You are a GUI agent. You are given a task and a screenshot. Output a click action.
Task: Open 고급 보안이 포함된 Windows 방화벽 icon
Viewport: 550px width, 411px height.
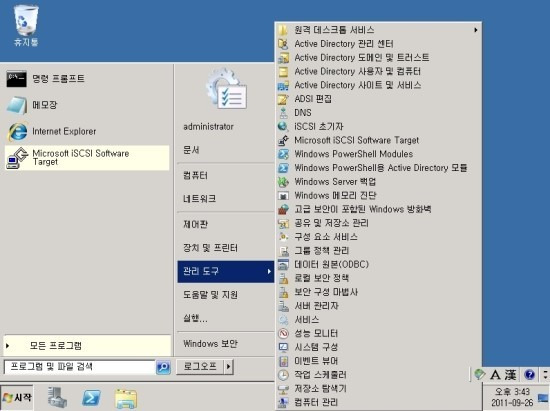click(283, 209)
